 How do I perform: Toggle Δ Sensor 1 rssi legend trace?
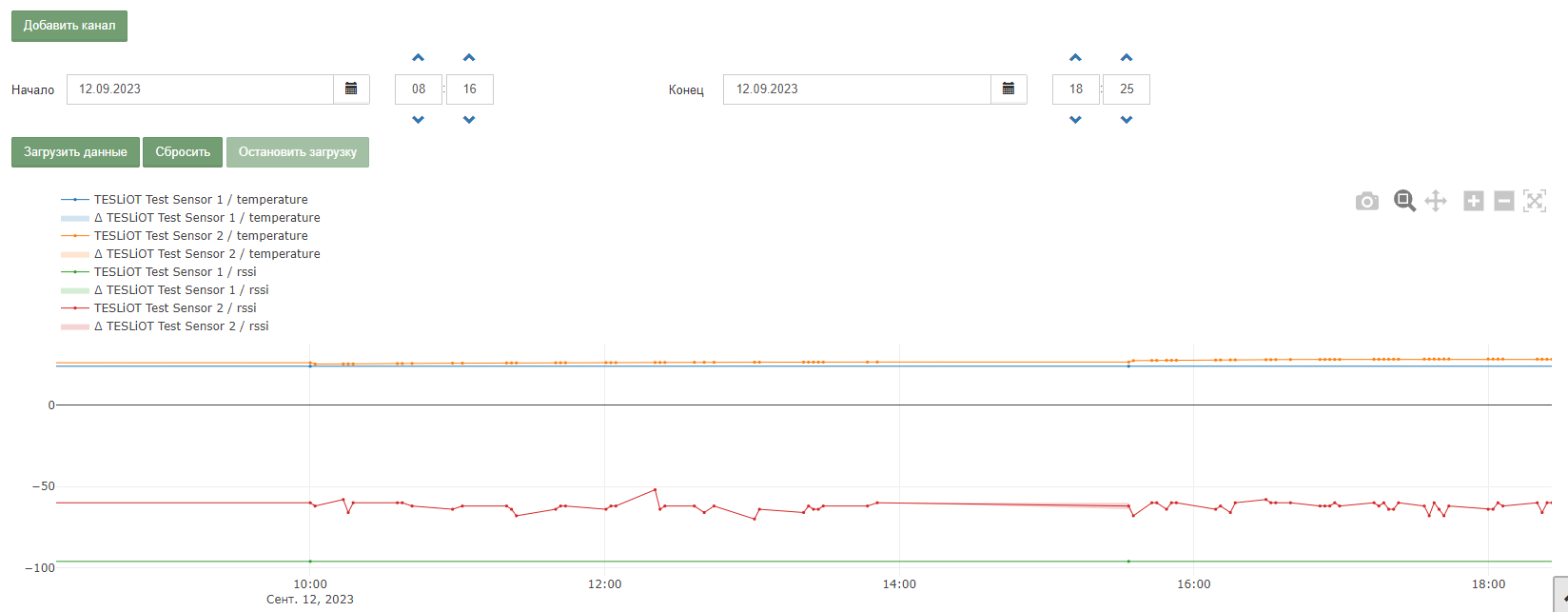coord(165,290)
